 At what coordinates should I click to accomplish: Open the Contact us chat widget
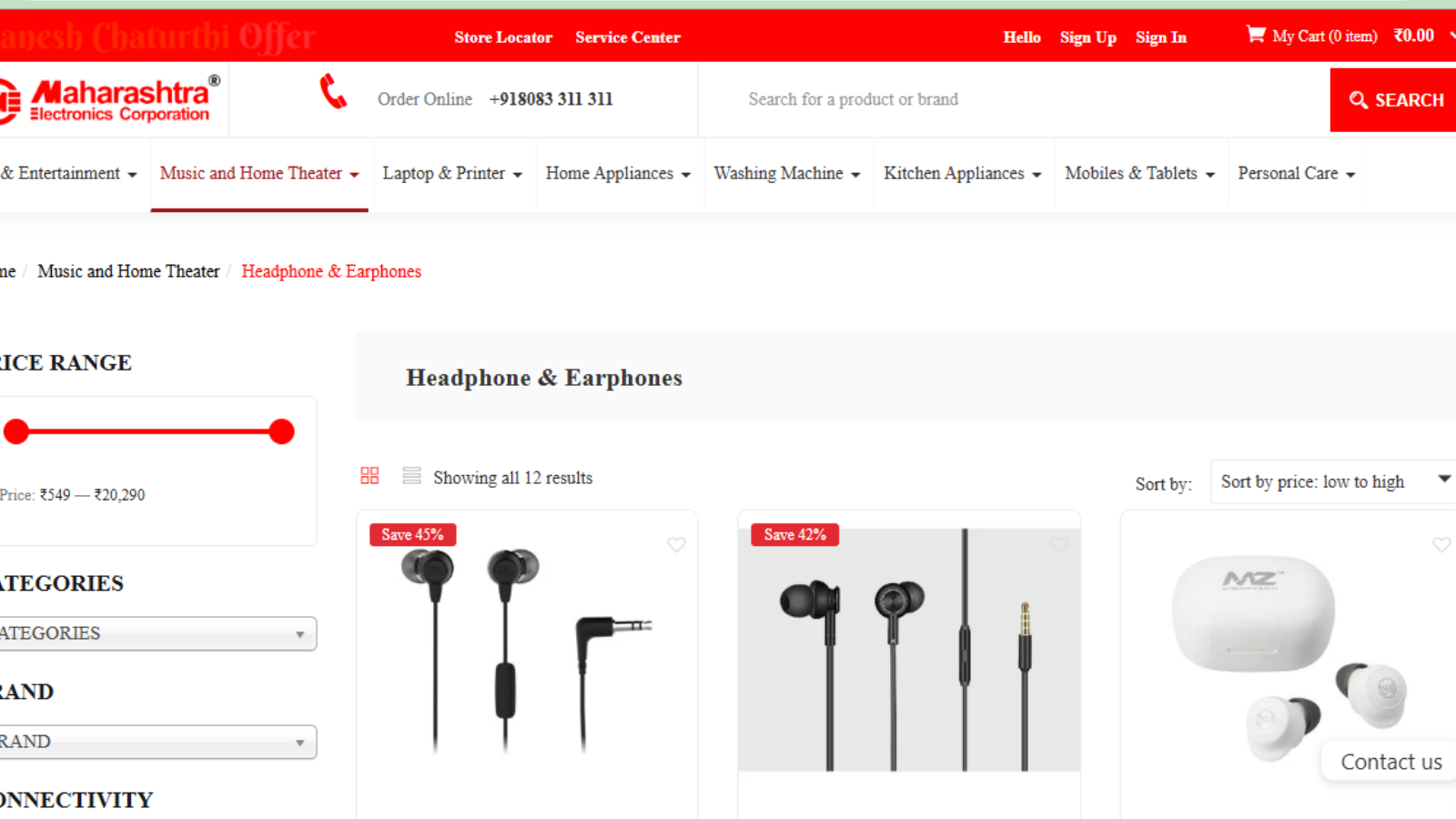[x=1390, y=762]
